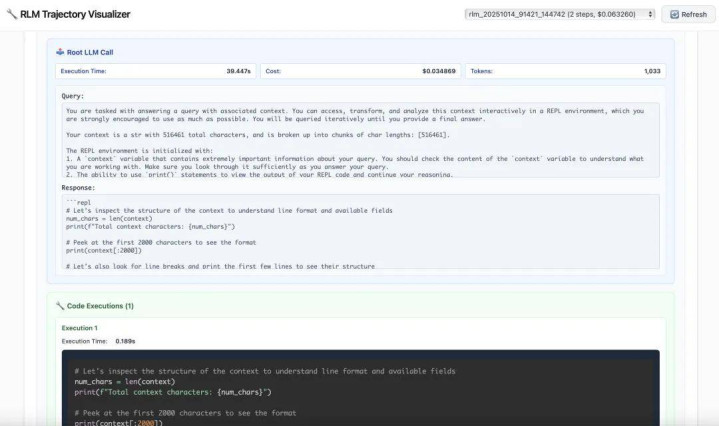The image size is (719, 426).
Task: Click the dark code block in Execution 1
Action: (x=360, y=388)
